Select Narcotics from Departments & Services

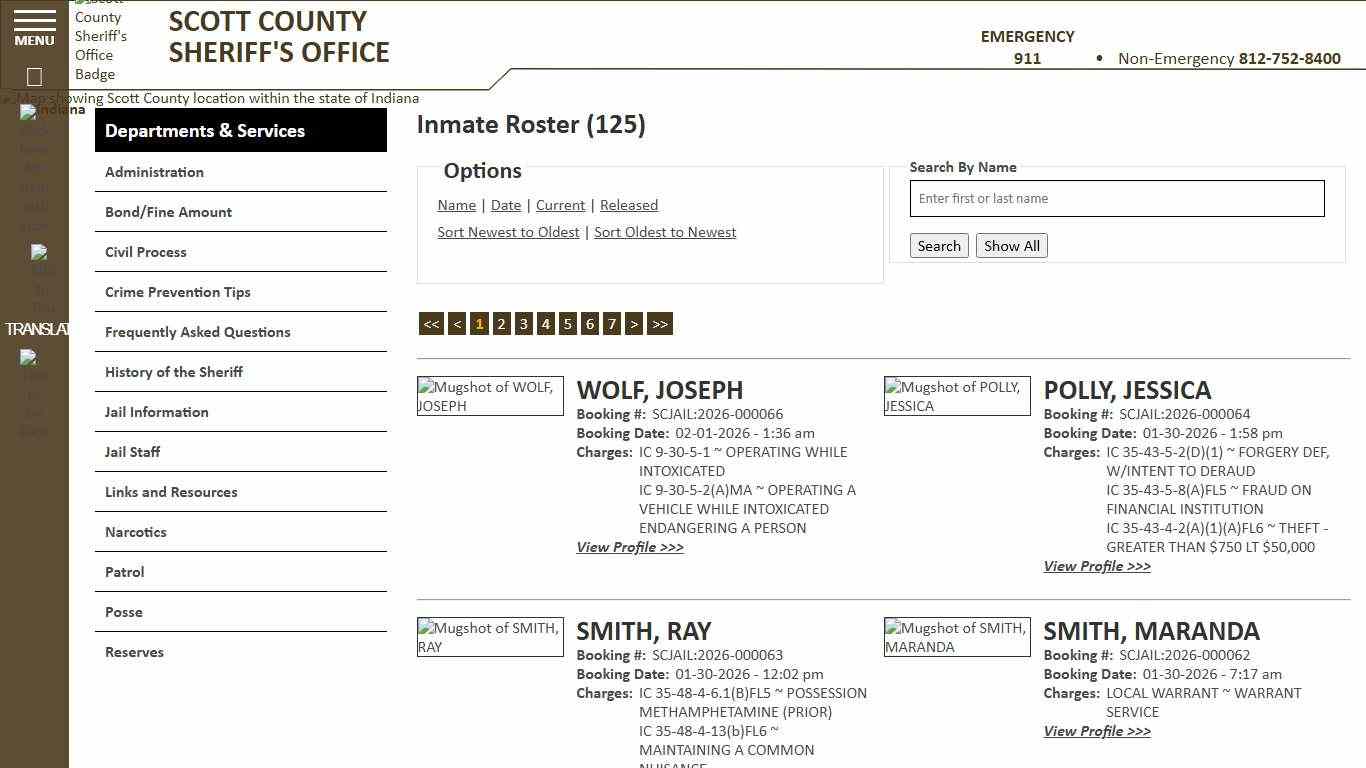(x=135, y=531)
